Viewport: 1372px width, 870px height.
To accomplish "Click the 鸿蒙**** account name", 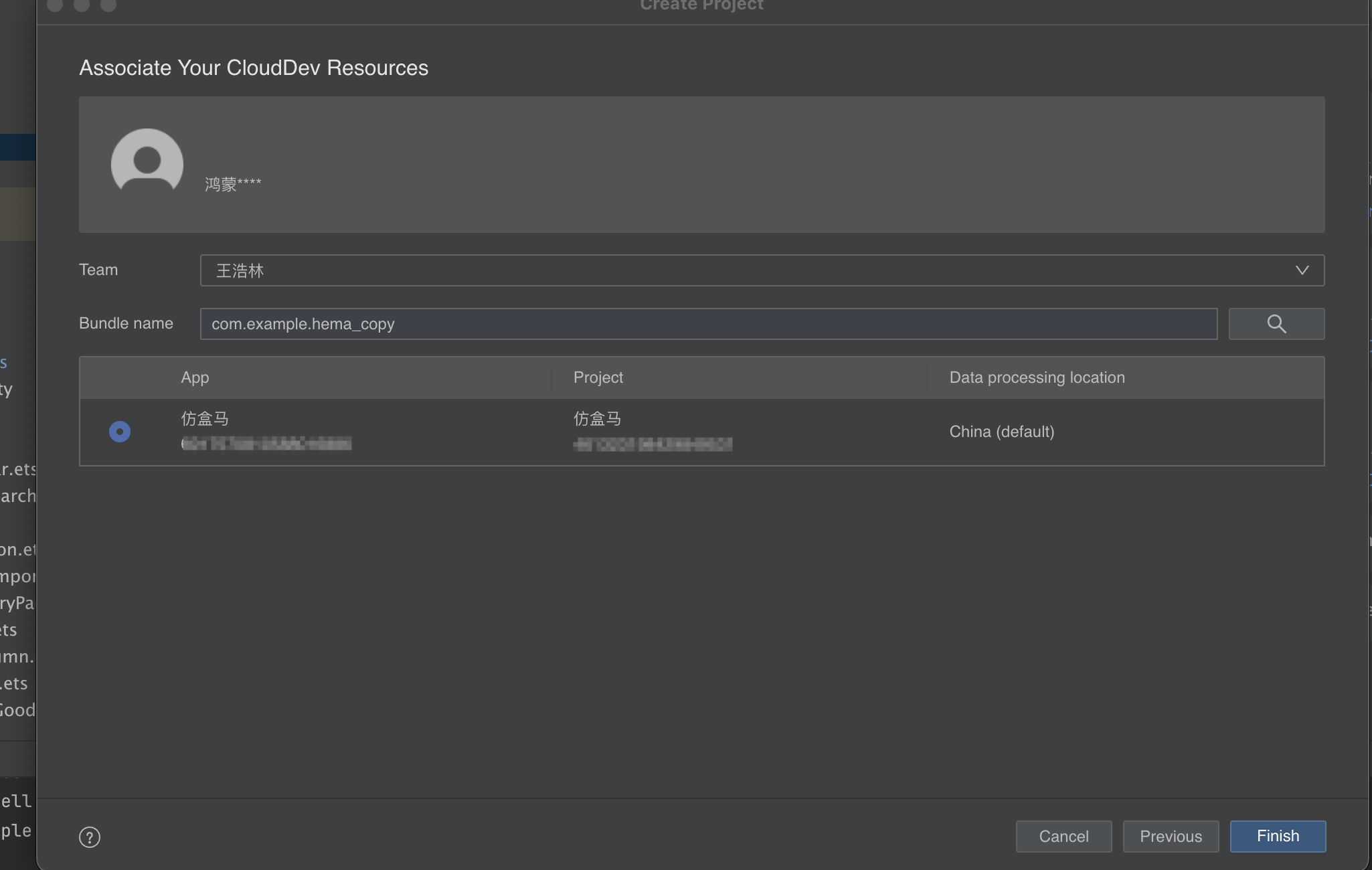I will (233, 184).
